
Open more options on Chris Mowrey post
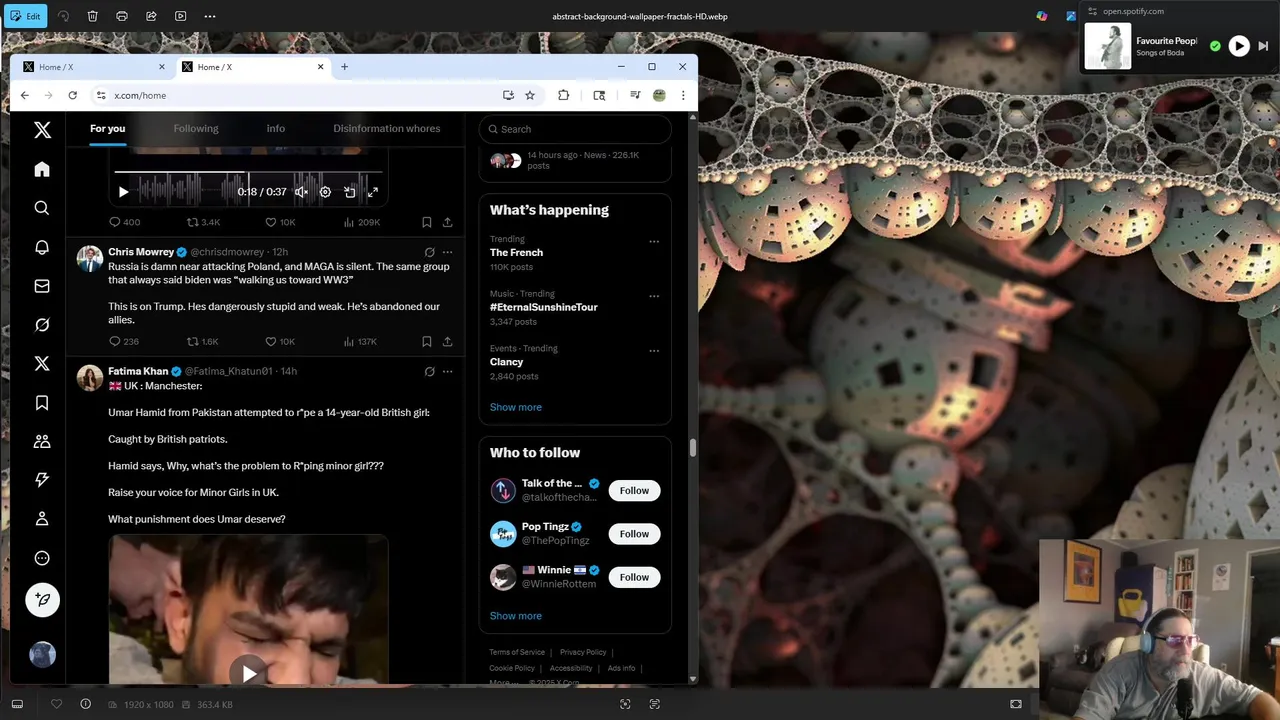coord(447,252)
